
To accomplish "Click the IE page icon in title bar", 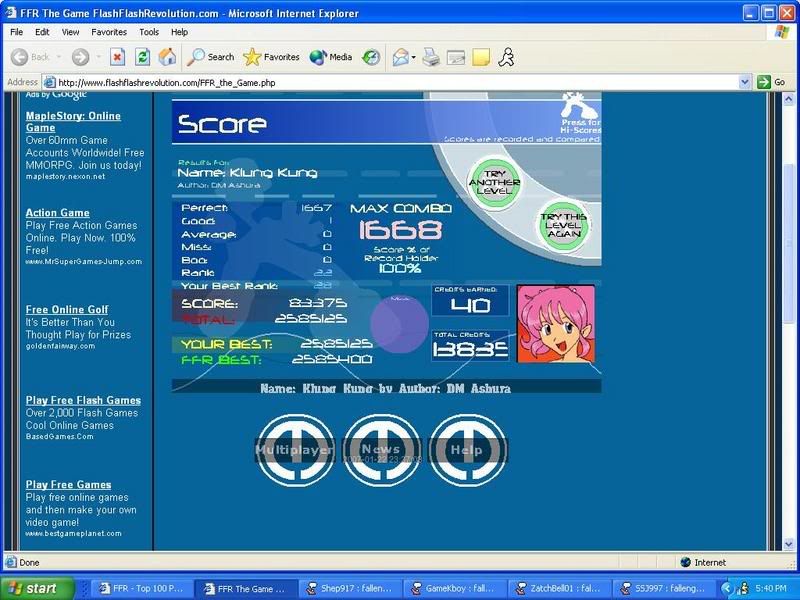I will pyautogui.click(x=11, y=13).
